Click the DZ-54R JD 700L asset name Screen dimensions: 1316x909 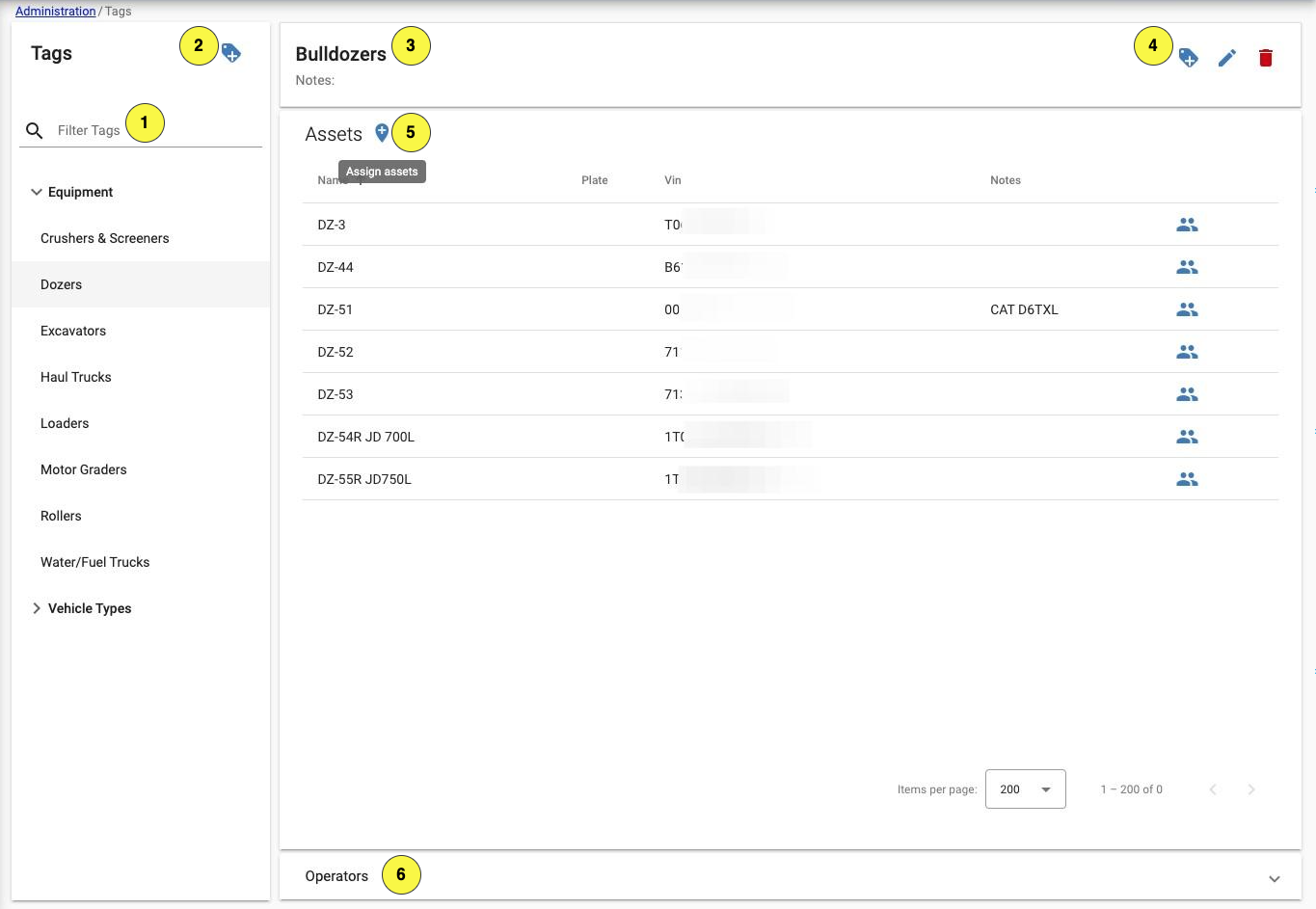click(366, 437)
